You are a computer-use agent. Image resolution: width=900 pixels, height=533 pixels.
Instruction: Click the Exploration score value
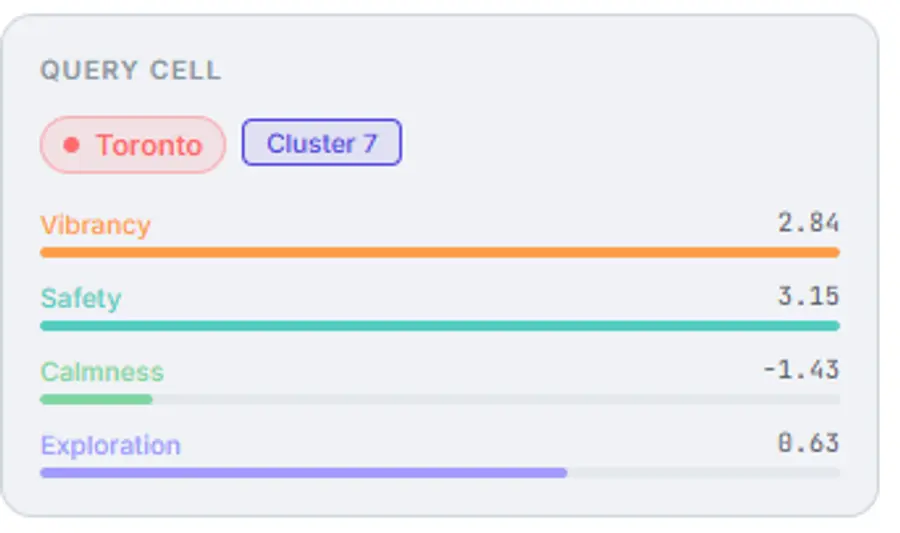(x=808, y=443)
